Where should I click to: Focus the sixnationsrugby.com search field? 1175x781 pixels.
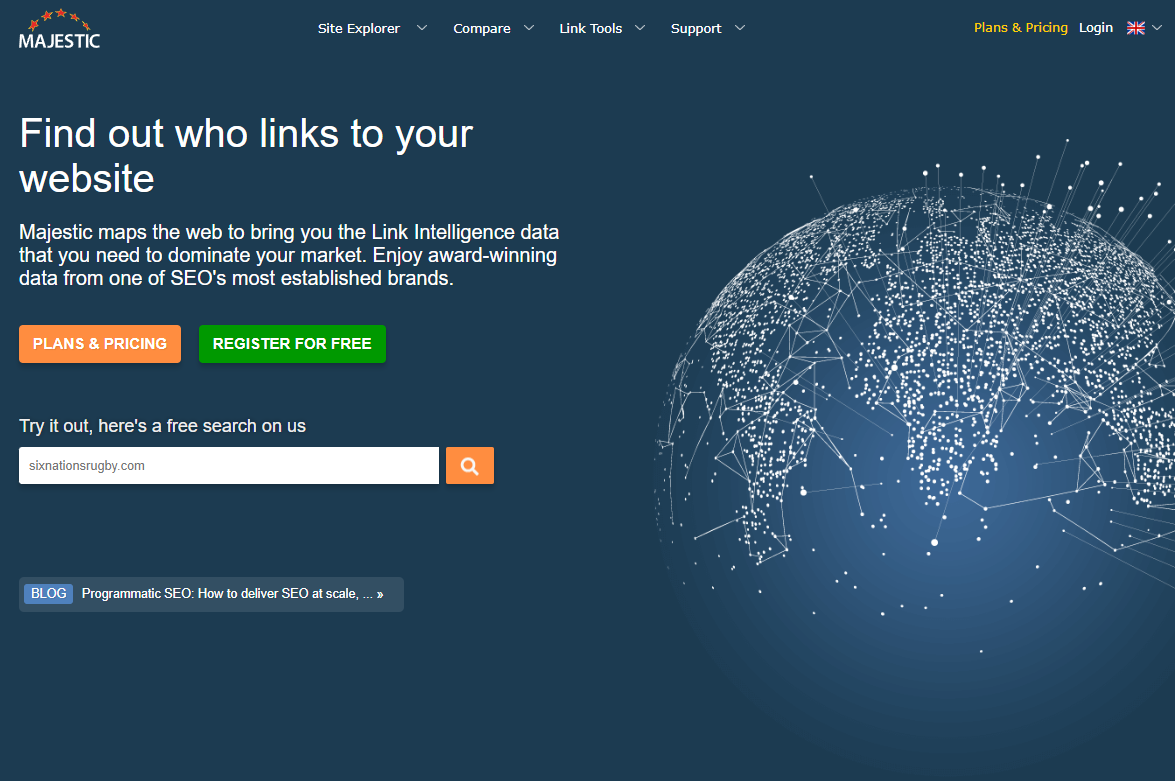coord(229,465)
